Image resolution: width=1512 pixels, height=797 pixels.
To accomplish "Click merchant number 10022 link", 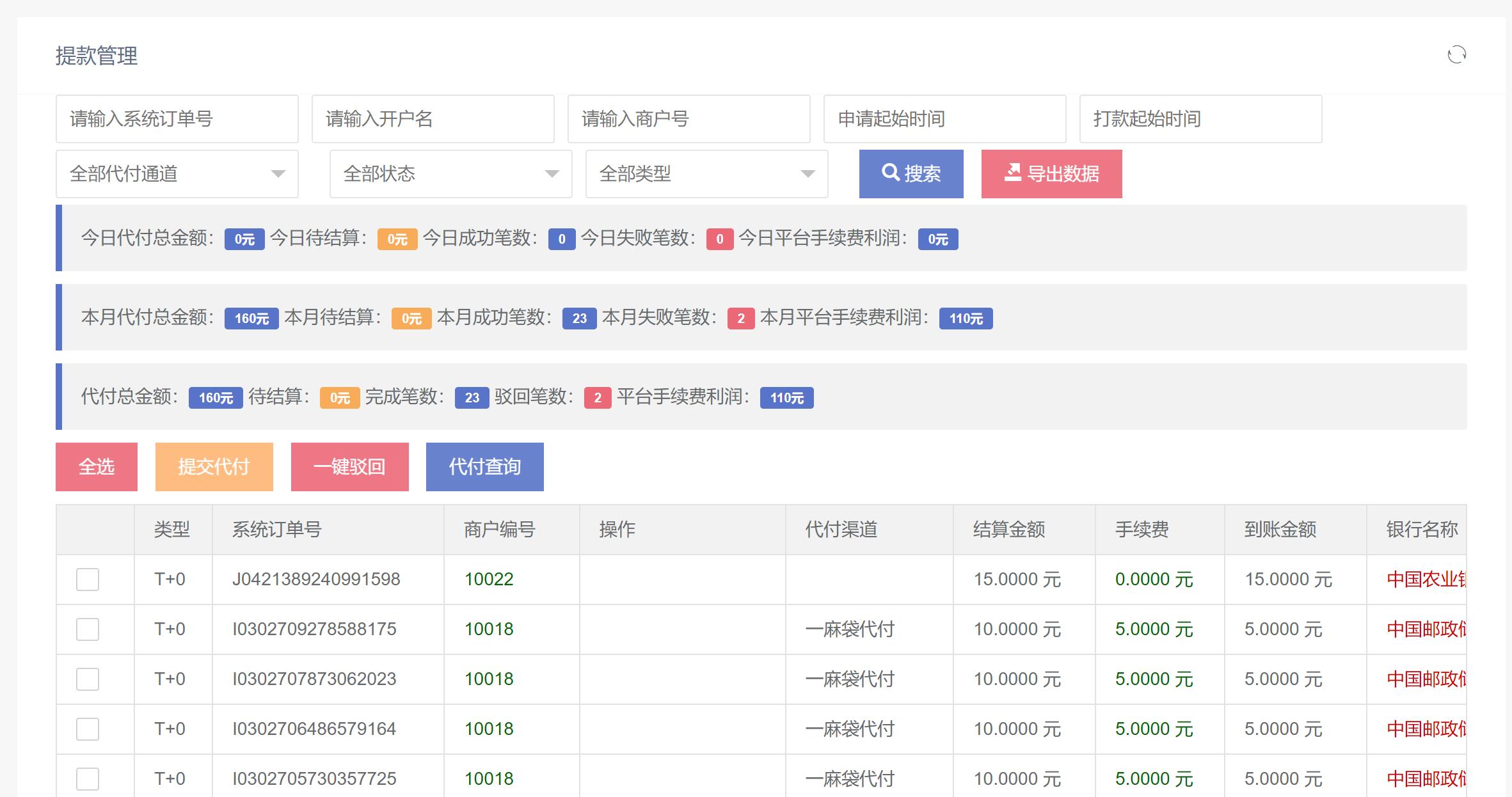I will tap(489, 580).
